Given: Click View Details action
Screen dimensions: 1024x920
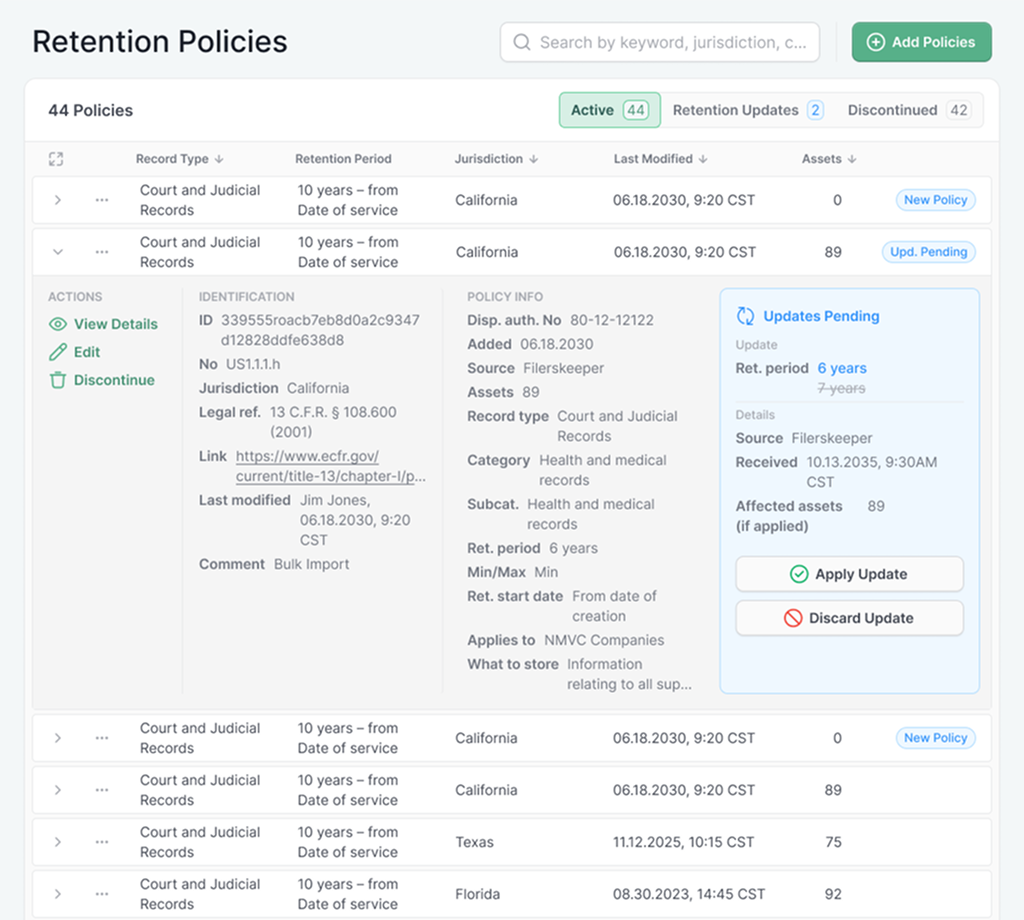Looking at the screenshot, I should [x=103, y=324].
